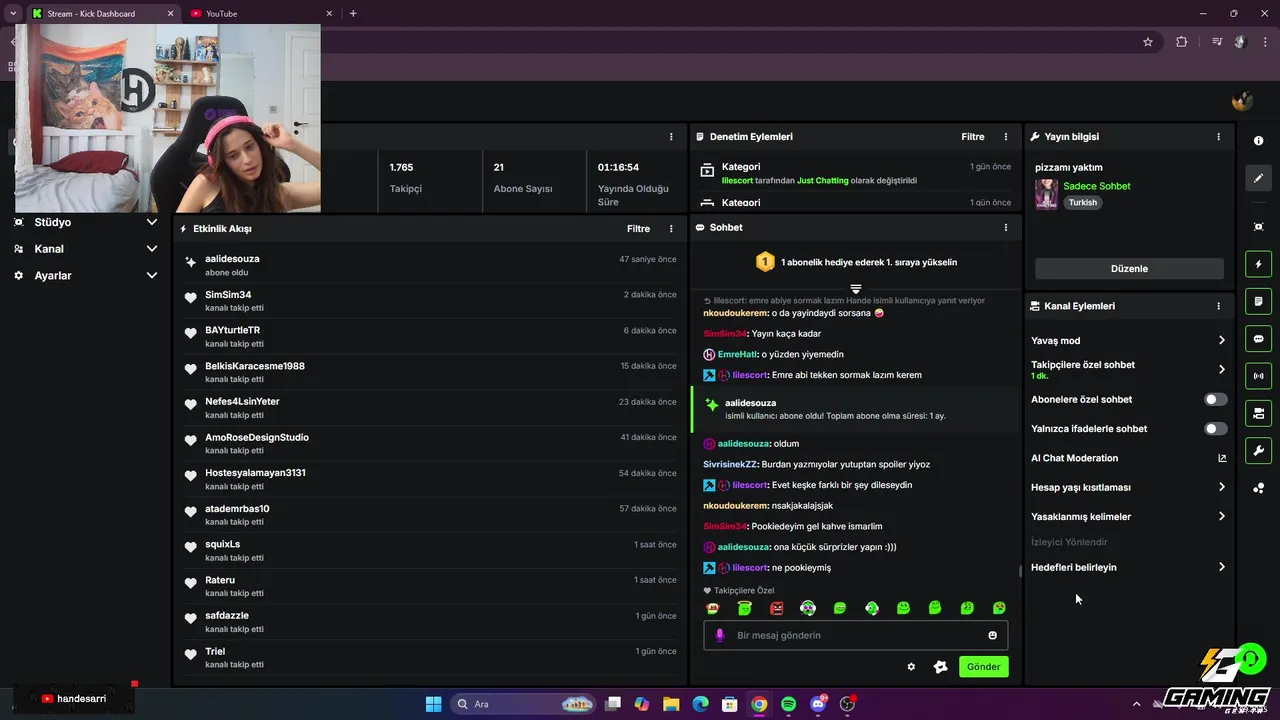Open stats panel three-dot menu
Image resolution: width=1280 pixels, height=720 pixels.
(x=671, y=137)
